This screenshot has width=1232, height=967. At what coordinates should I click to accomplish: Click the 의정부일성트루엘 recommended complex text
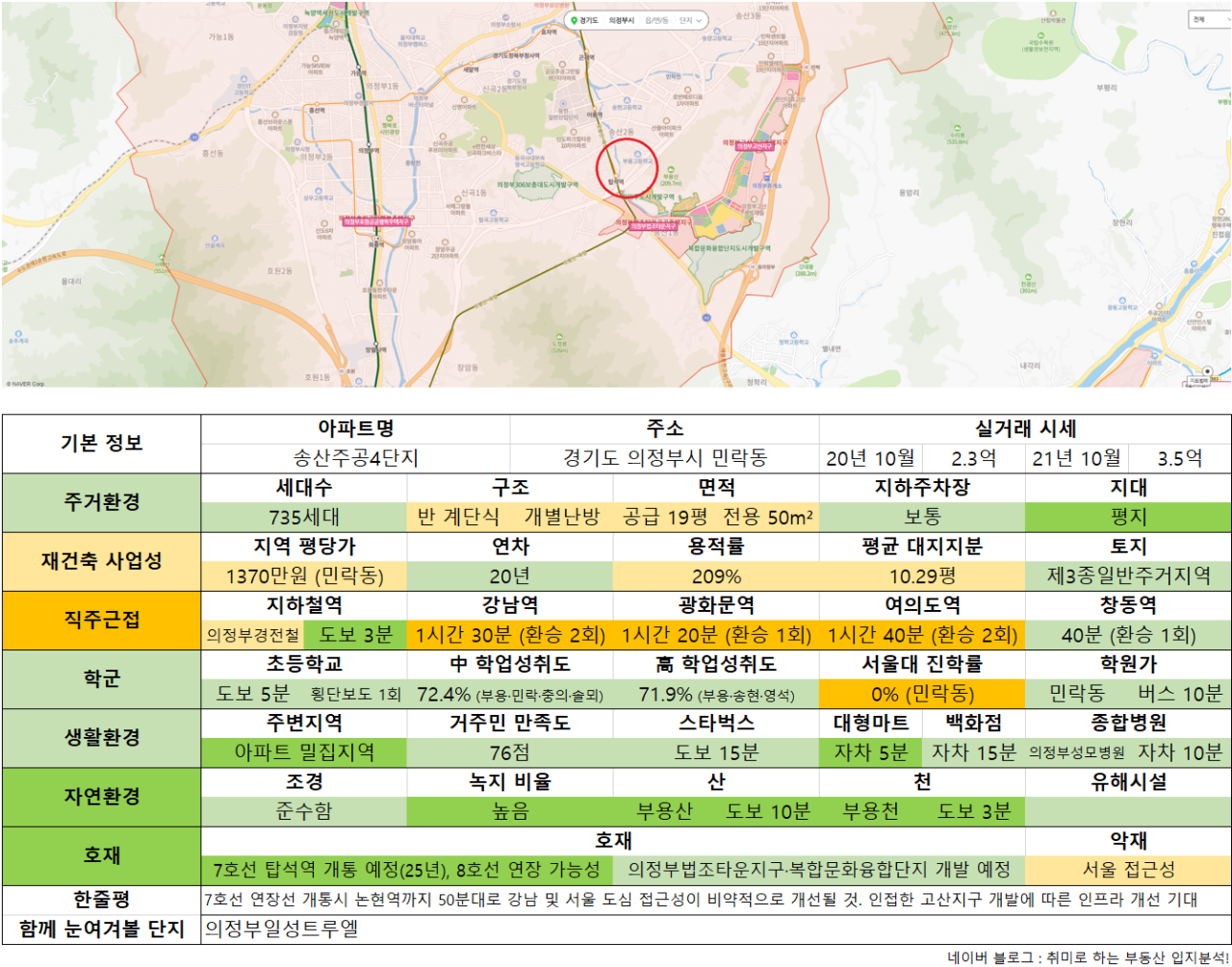281,929
